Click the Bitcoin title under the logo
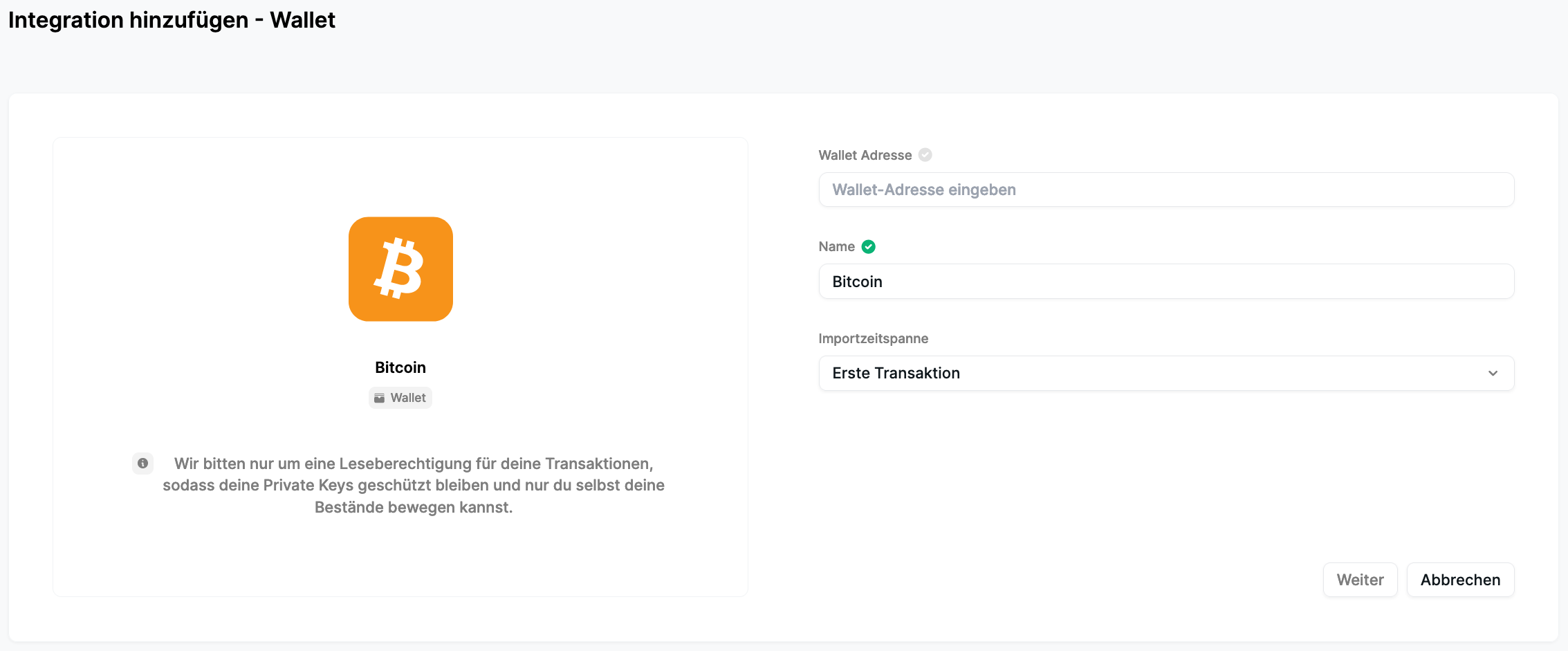This screenshot has width=1568, height=651. point(400,367)
